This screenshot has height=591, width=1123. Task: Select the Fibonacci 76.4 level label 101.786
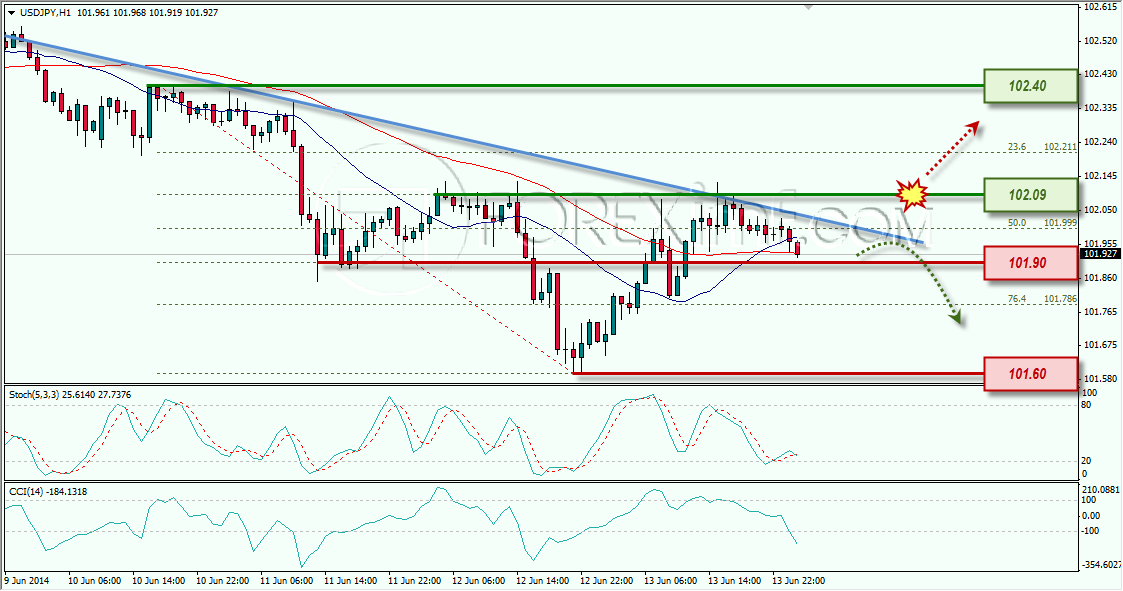tap(1042, 299)
